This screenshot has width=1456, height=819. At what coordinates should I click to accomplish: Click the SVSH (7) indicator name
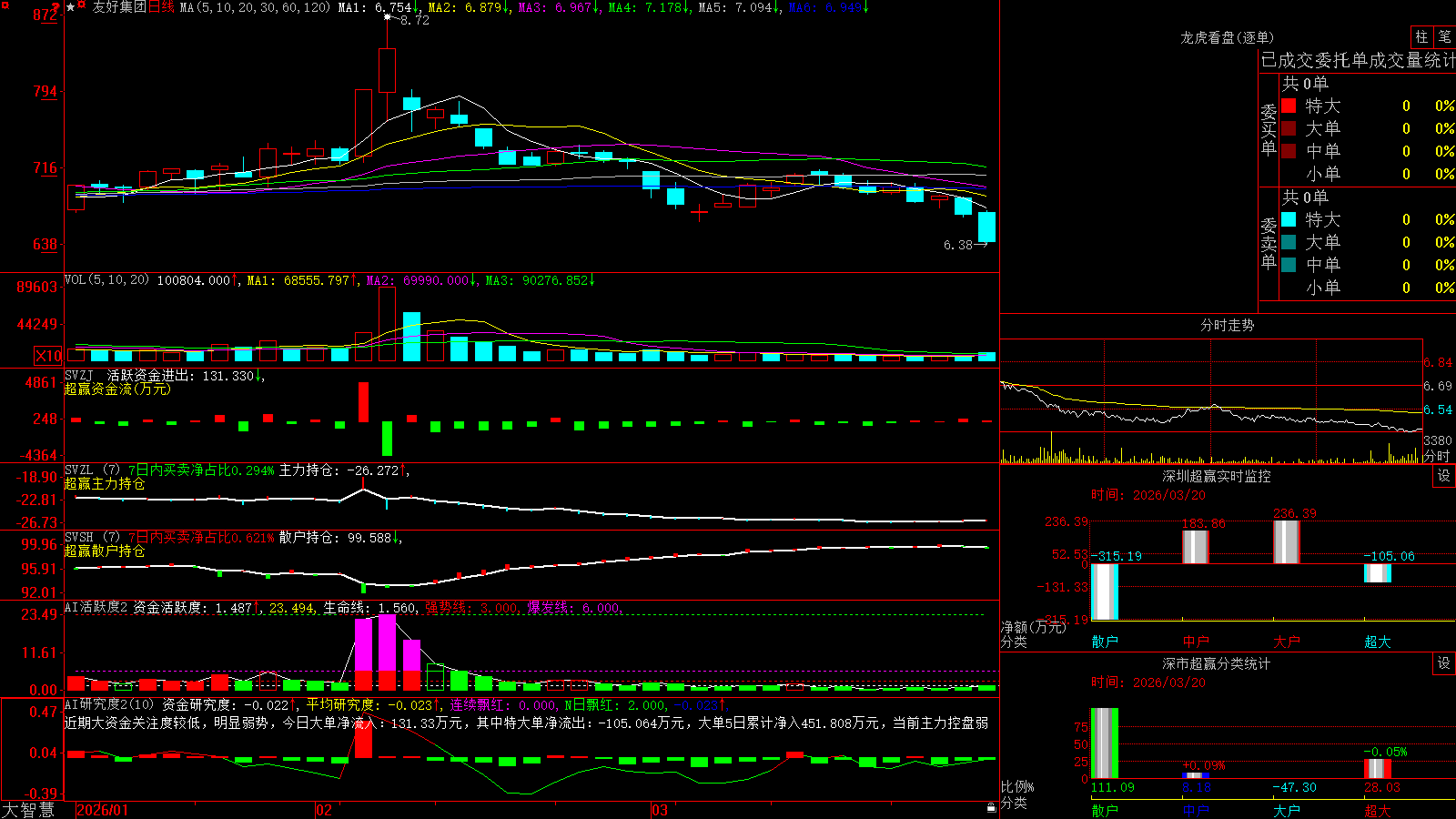click(x=92, y=538)
